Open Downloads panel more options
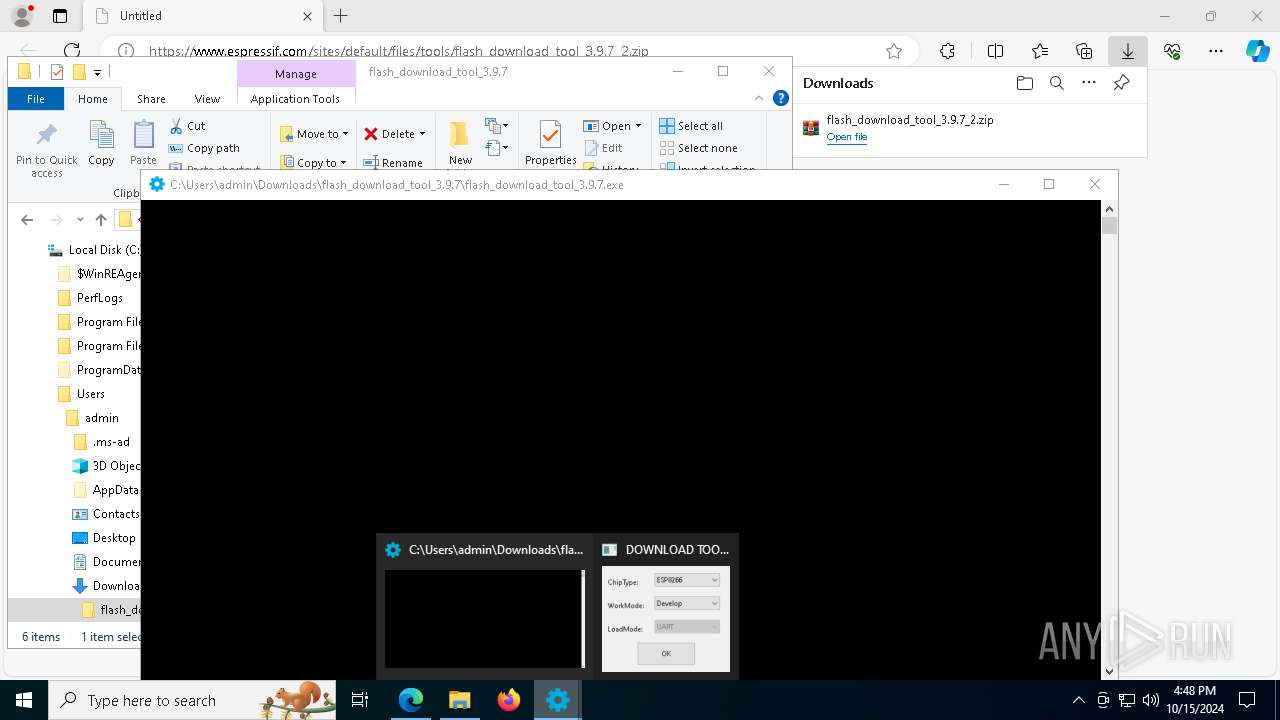The height and width of the screenshot is (720, 1280). coord(1089,83)
